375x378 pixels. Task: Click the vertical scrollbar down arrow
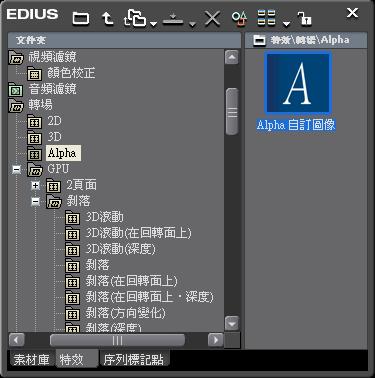pos(232,323)
